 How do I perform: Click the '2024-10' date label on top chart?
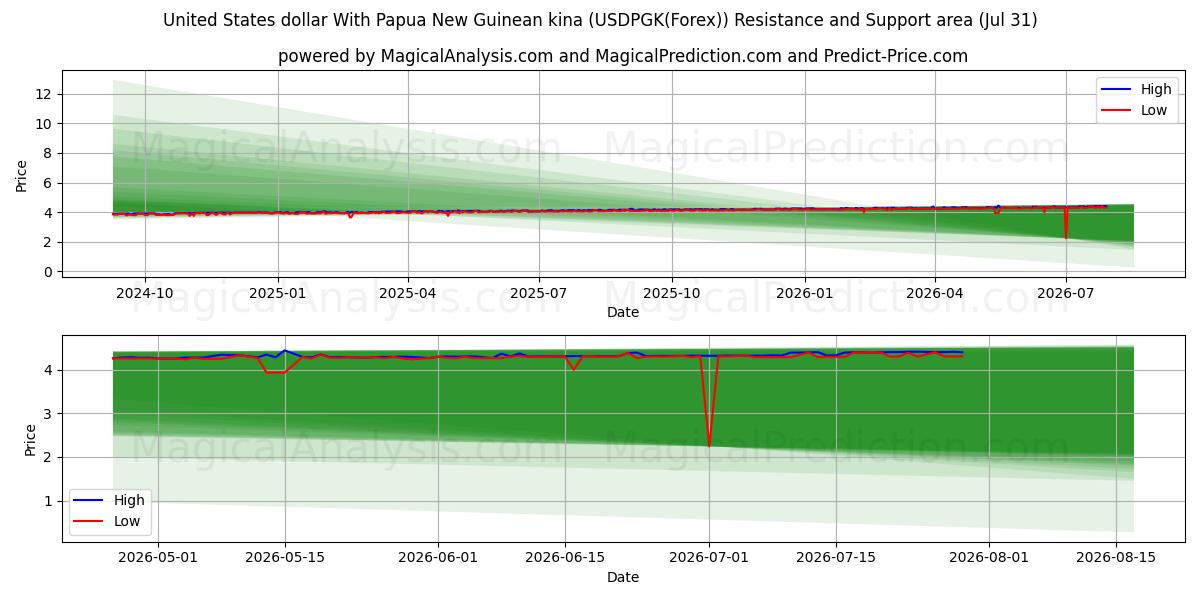[145, 292]
